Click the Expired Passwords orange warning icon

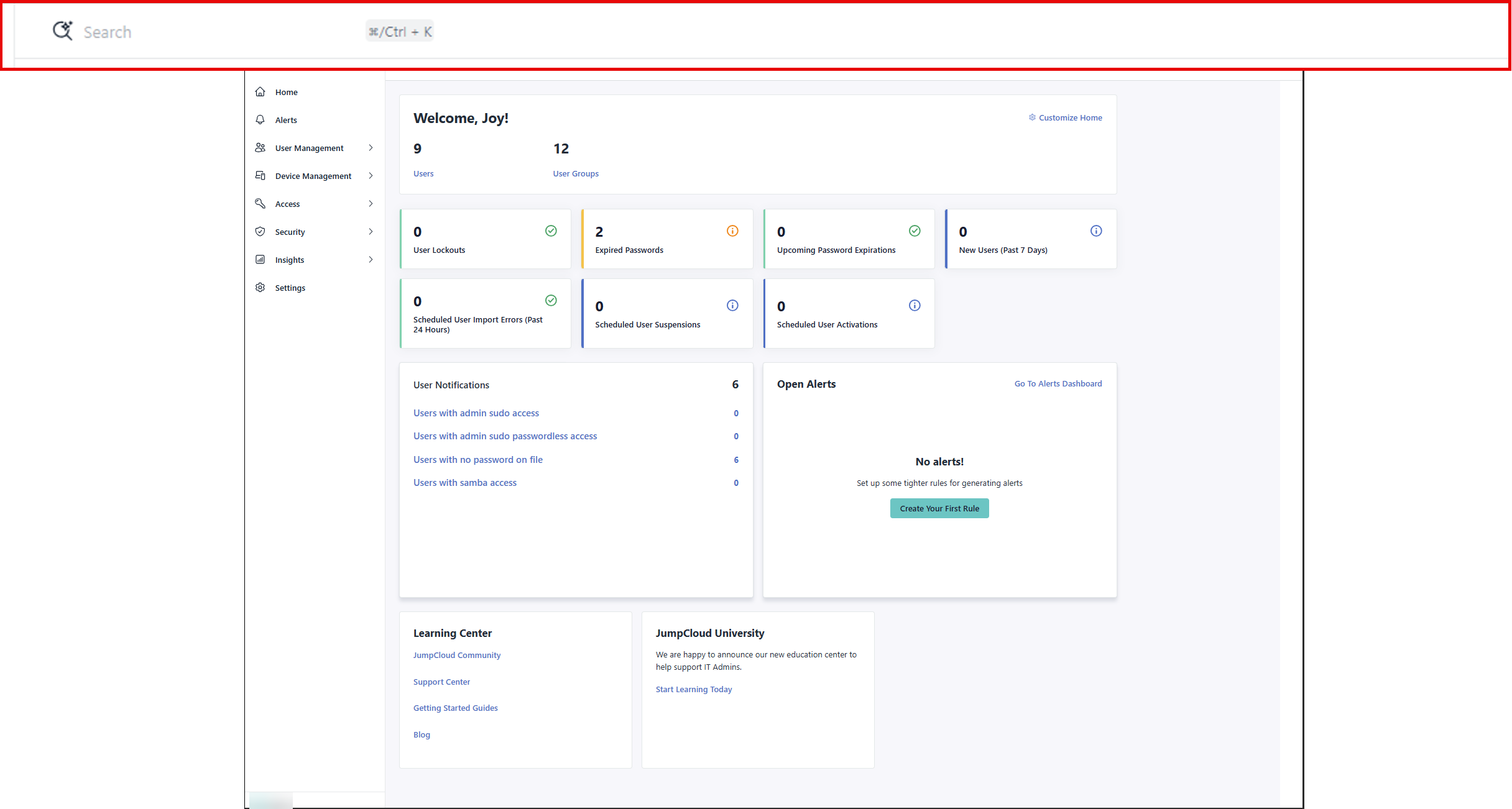tap(732, 231)
